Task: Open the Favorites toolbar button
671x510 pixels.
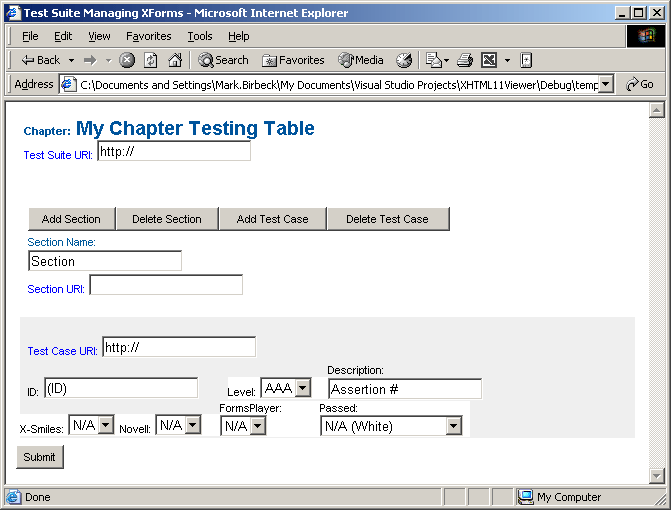Action: click(x=293, y=60)
